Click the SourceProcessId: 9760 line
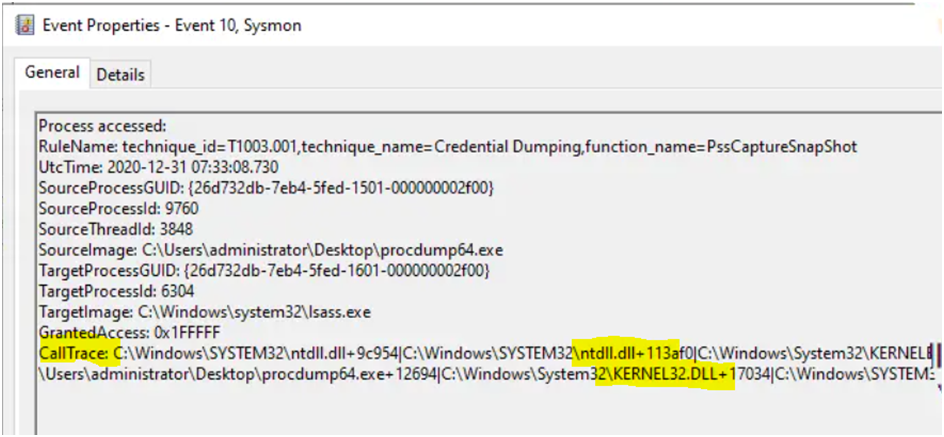The image size is (944, 437). (x=119, y=209)
